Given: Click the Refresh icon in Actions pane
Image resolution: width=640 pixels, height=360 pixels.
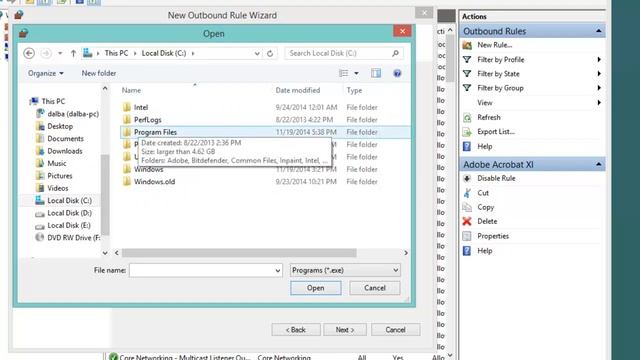Looking at the screenshot, I should pos(467,118).
